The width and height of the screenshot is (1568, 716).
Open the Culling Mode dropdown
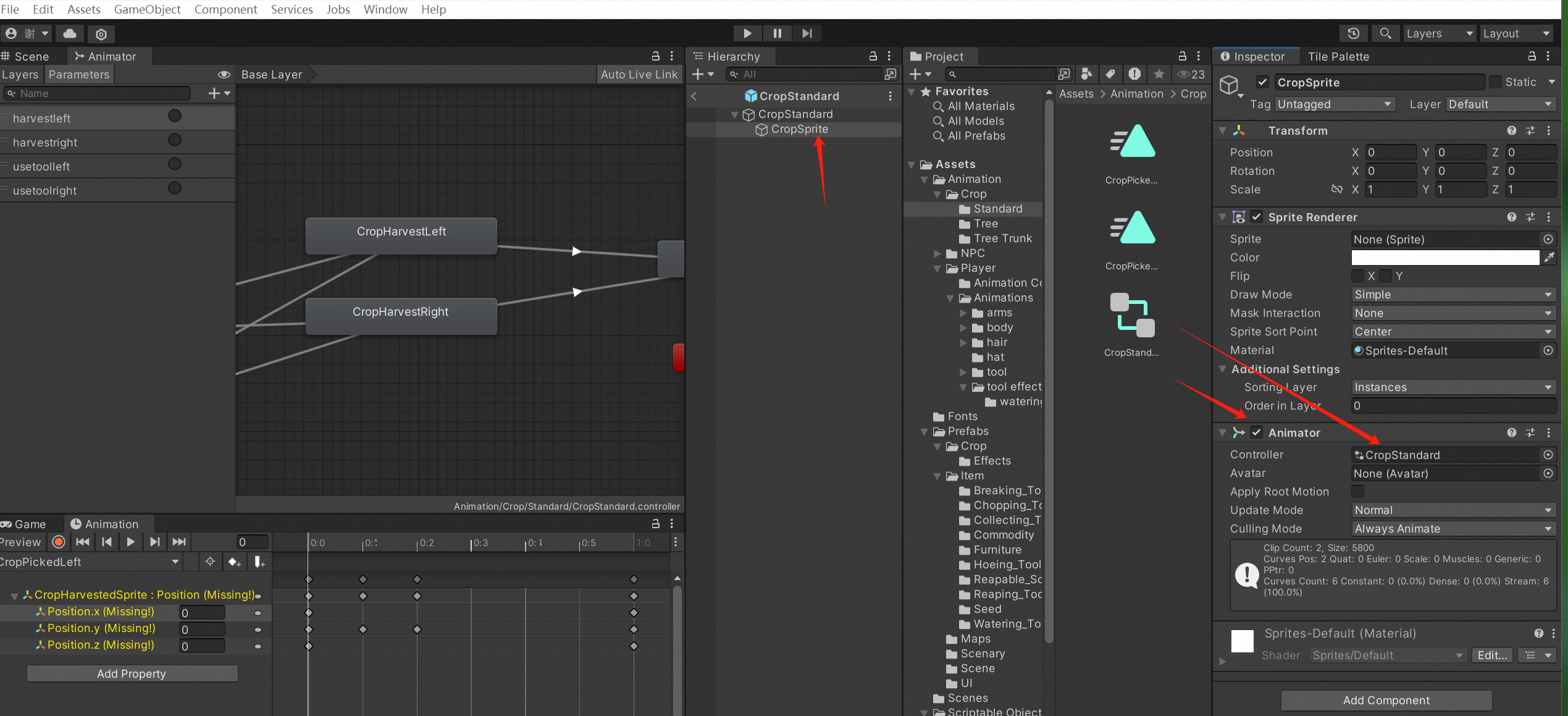click(1453, 529)
